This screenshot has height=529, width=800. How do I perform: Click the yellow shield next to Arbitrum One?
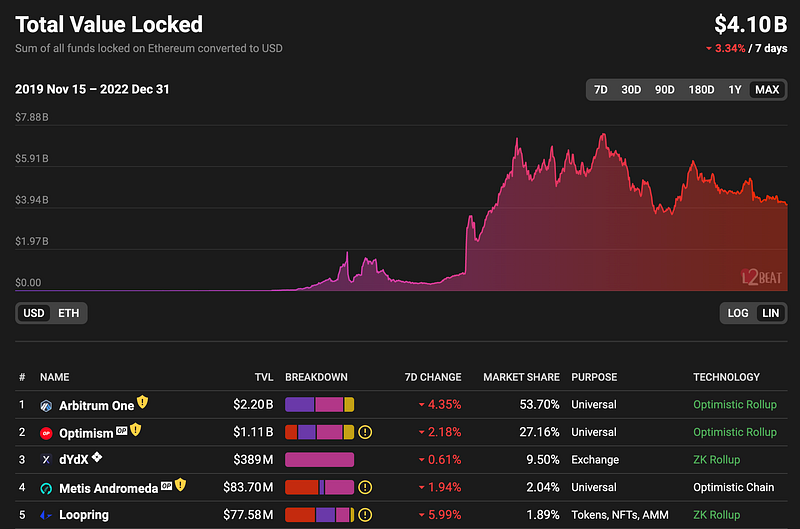142,402
